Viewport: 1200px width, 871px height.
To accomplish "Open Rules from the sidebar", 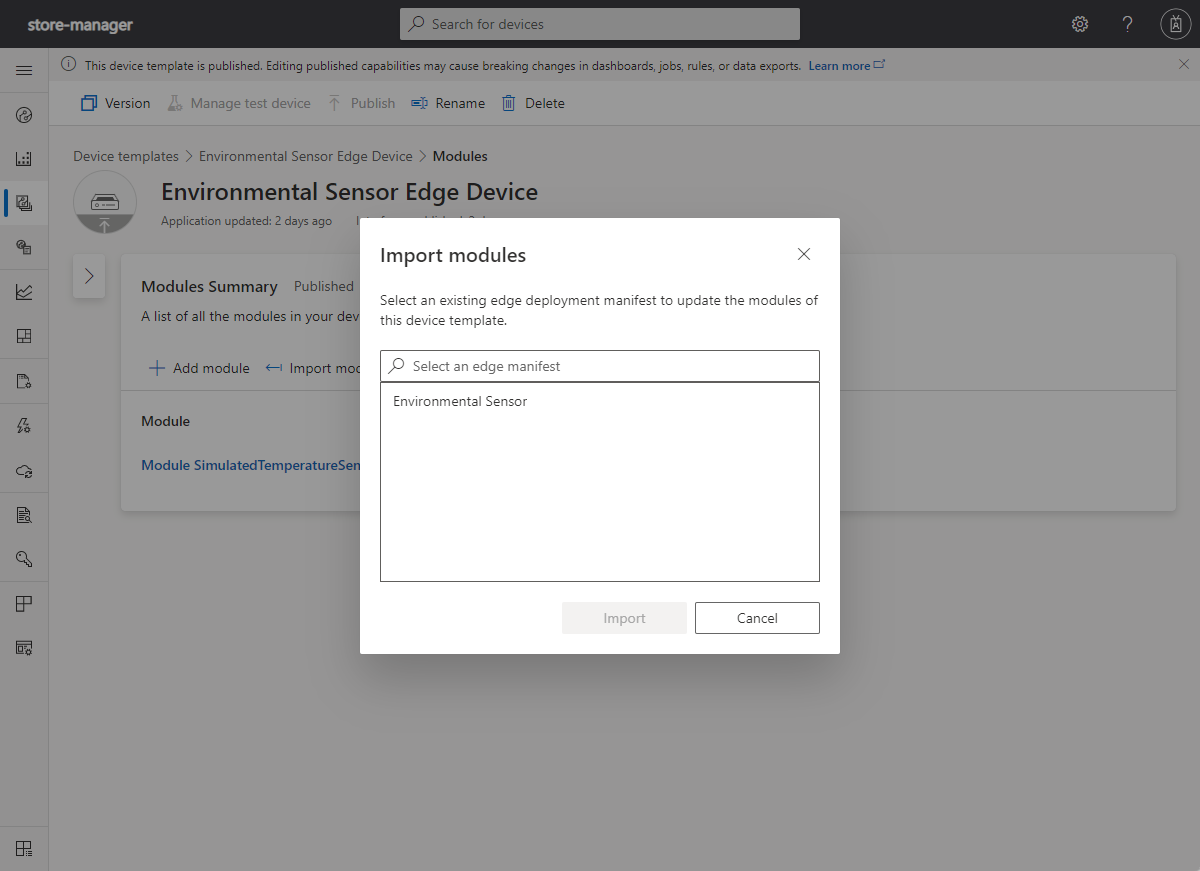I will coord(24,425).
